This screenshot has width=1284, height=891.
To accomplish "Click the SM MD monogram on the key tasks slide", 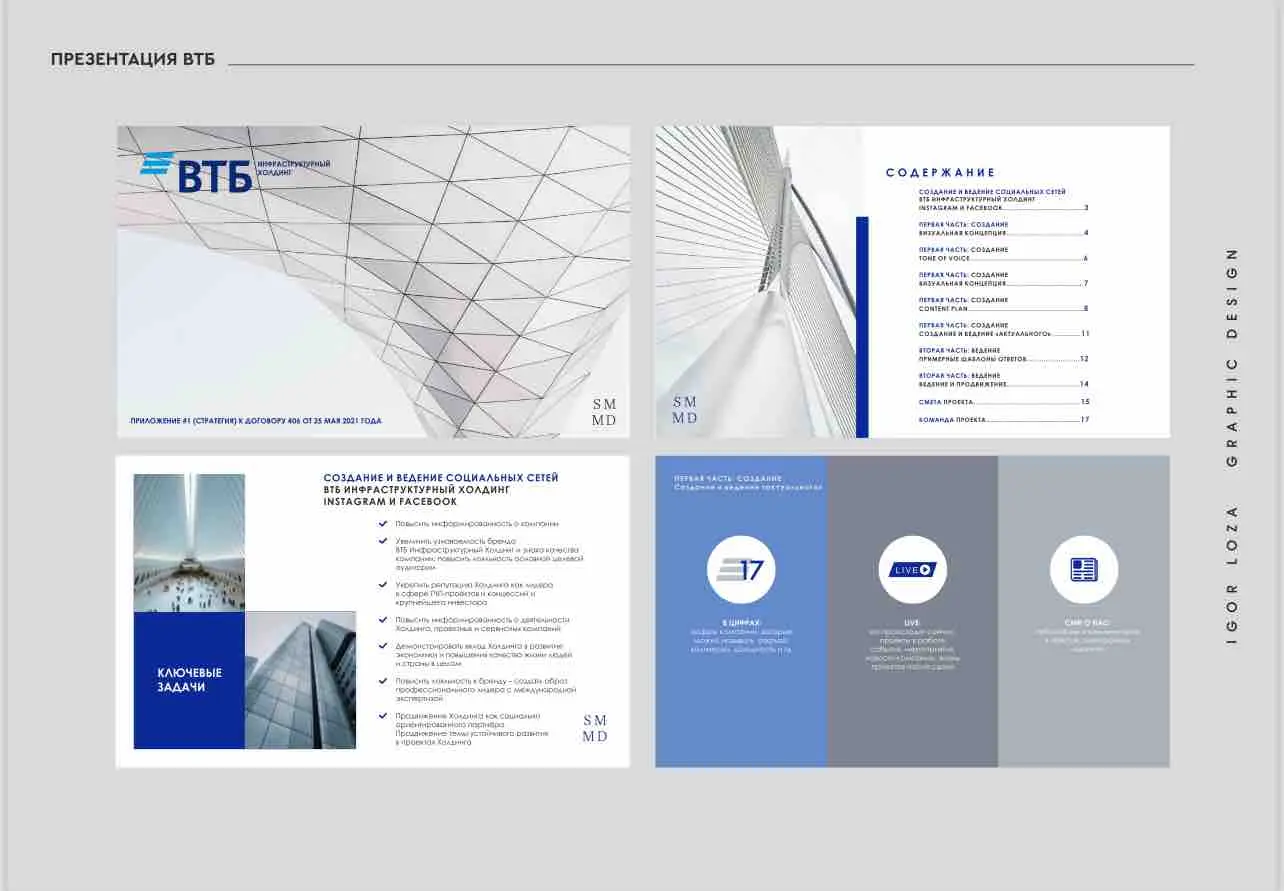I will pos(595,728).
